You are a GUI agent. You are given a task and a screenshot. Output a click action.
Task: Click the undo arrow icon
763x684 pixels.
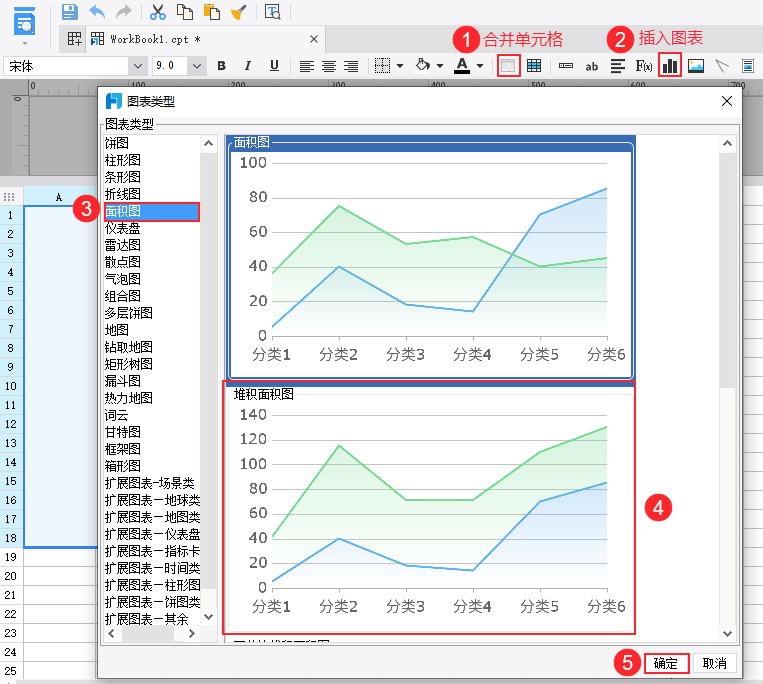[x=97, y=12]
